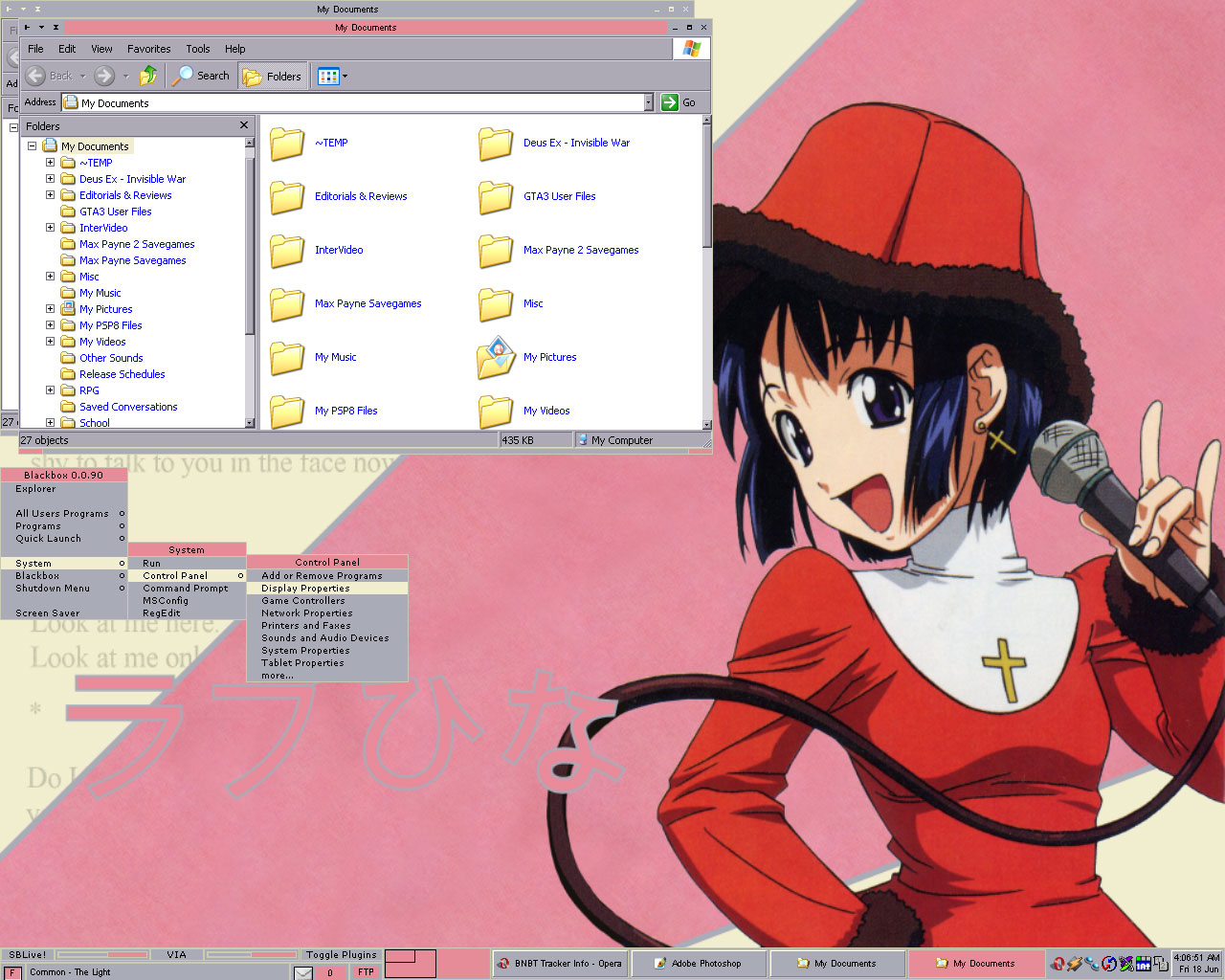Toggle the Folders pane button
1225x980 pixels.
[273, 76]
